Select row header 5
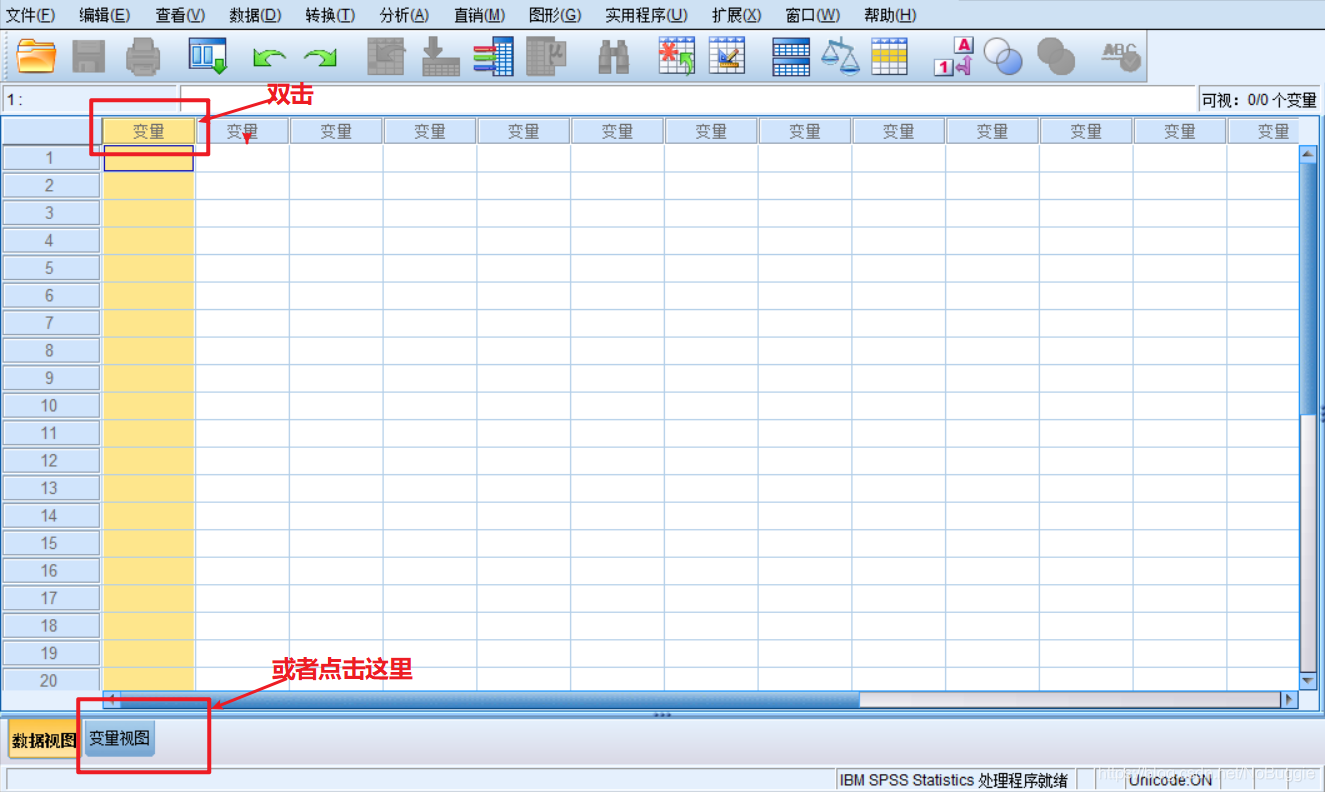1325x792 pixels. pyautogui.click(x=50, y=268)
